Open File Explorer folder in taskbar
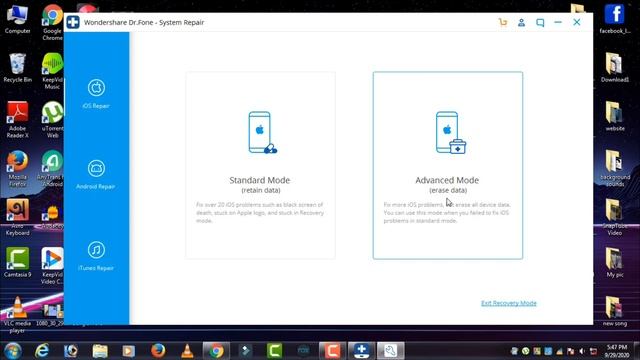This screenshot has width=640, height=360. [100, 351]
